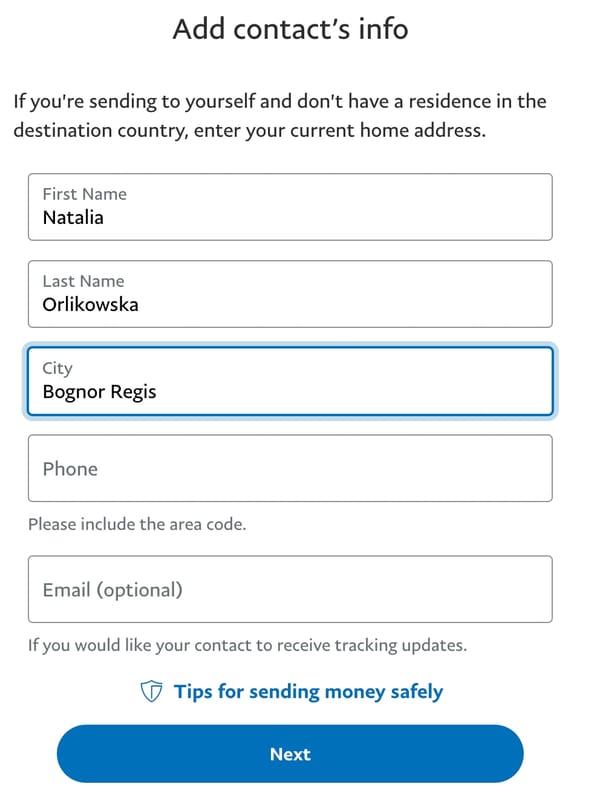Click the Email (optional) field
This screenshot has width=600, height=801.
click(290, 589)
